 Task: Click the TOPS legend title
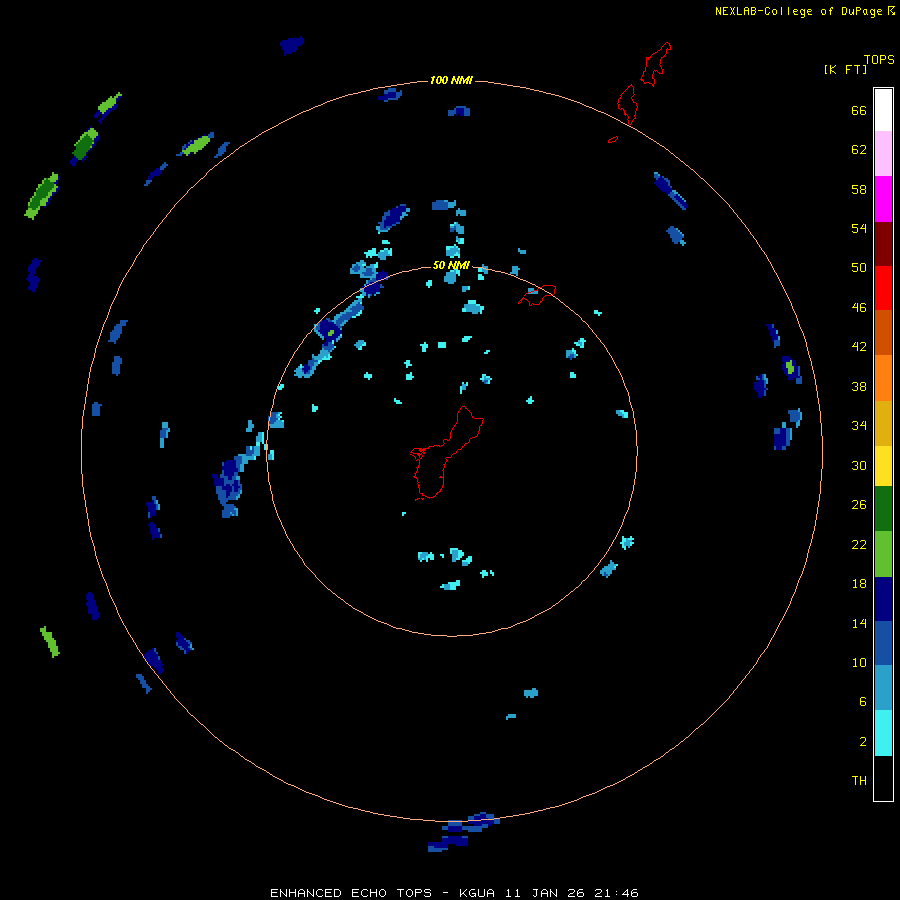coord(879,59)
